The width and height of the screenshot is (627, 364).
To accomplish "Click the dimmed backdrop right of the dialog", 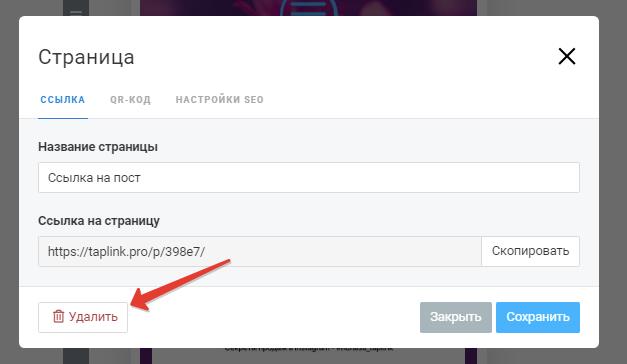I will tap(613, 182).
